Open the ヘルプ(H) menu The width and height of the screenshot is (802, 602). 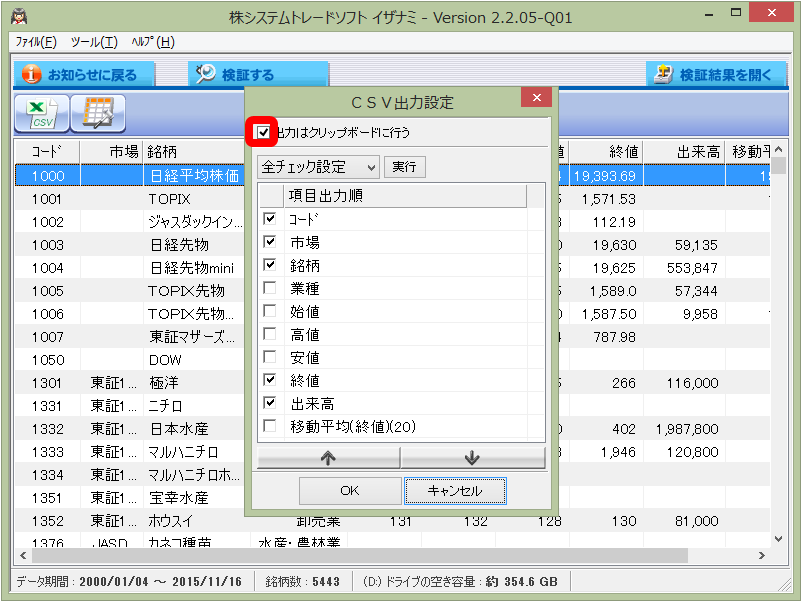tap(153, 42)
